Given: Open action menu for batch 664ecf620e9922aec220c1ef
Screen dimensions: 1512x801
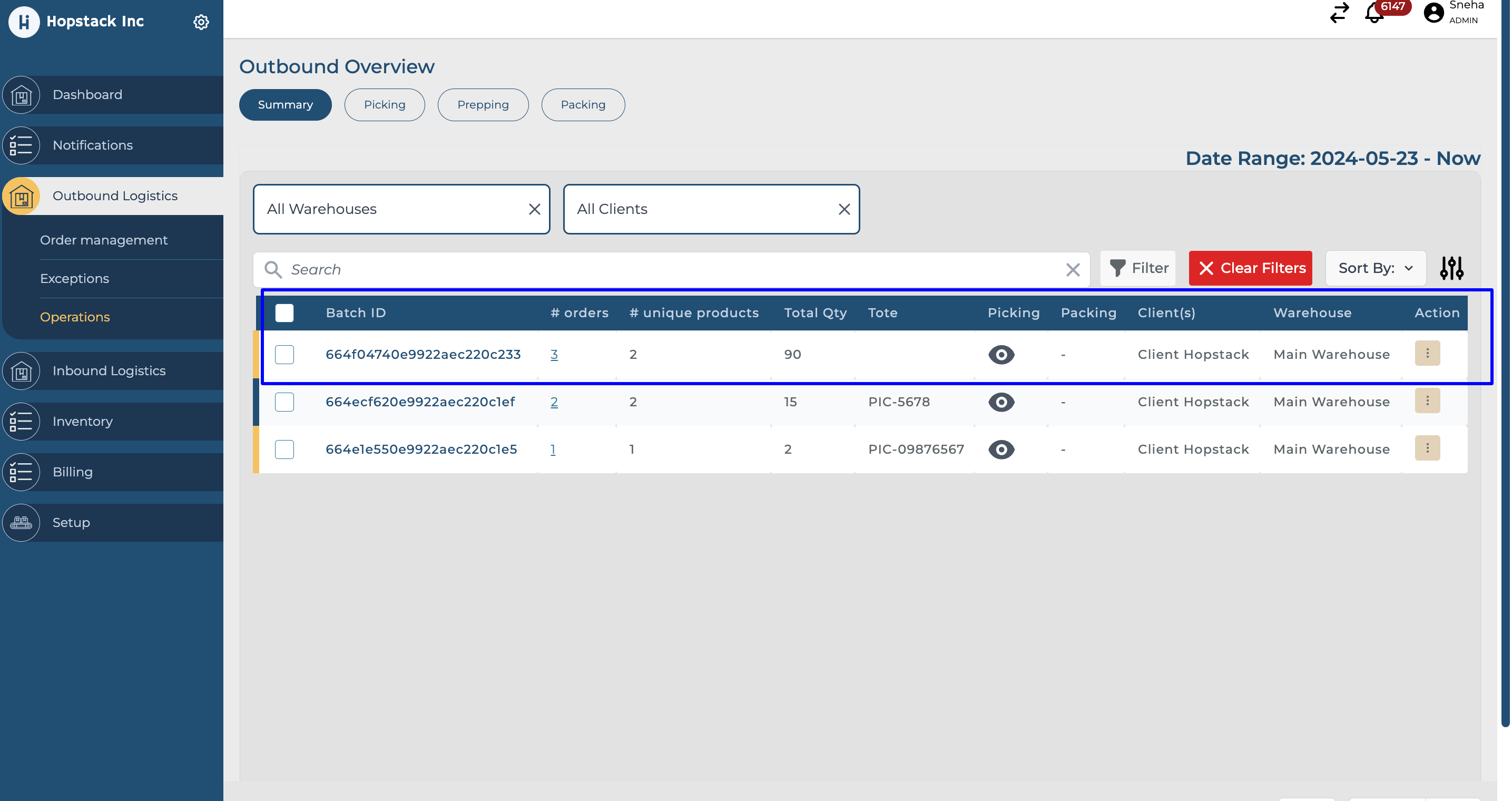Looking at the screenshot, I should (x=1427, y=401).
